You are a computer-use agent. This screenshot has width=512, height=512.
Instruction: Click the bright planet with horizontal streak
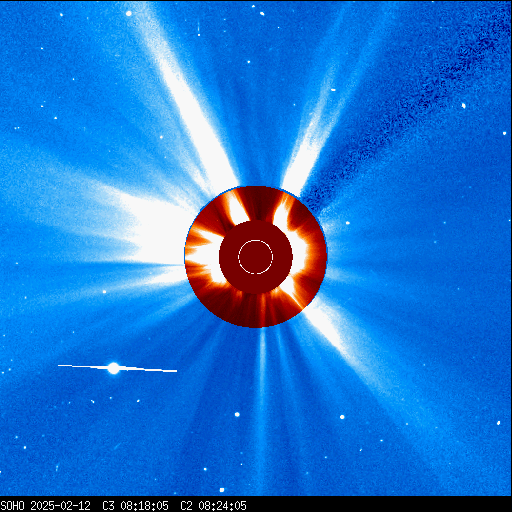click(114, 368)
